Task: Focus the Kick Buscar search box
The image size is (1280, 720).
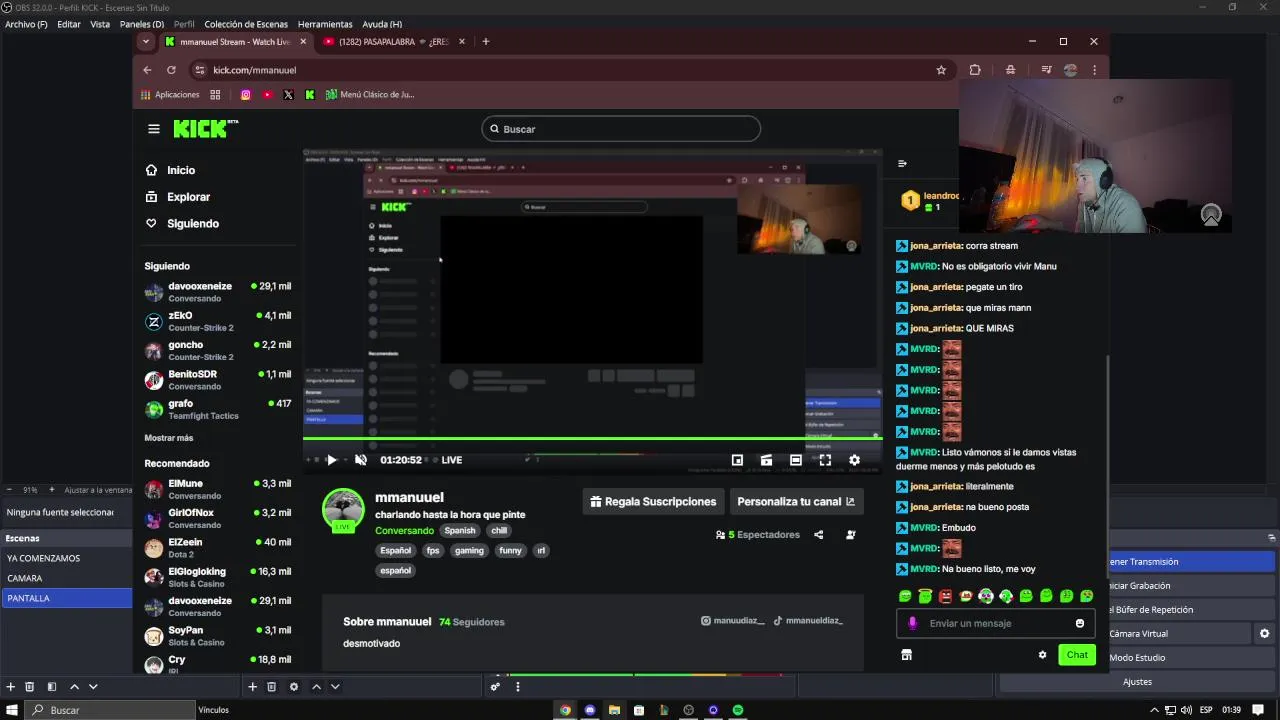Action: click(621, 129)
